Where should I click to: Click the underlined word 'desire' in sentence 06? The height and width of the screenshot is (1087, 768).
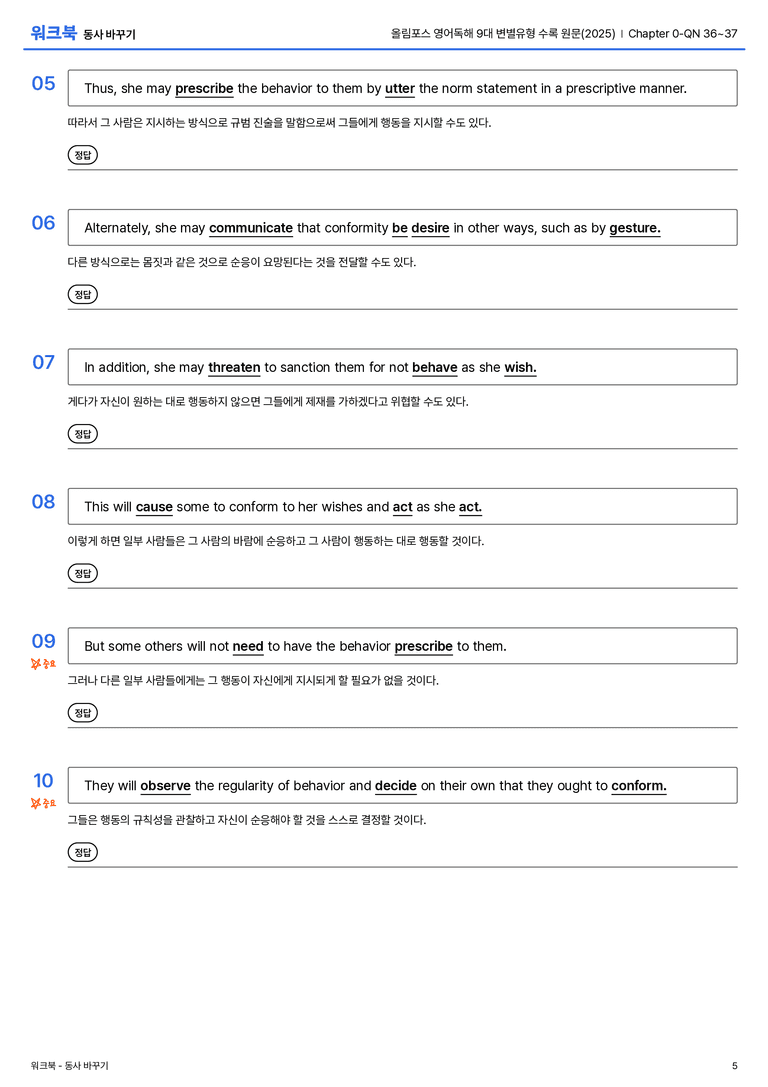(430, 228)
